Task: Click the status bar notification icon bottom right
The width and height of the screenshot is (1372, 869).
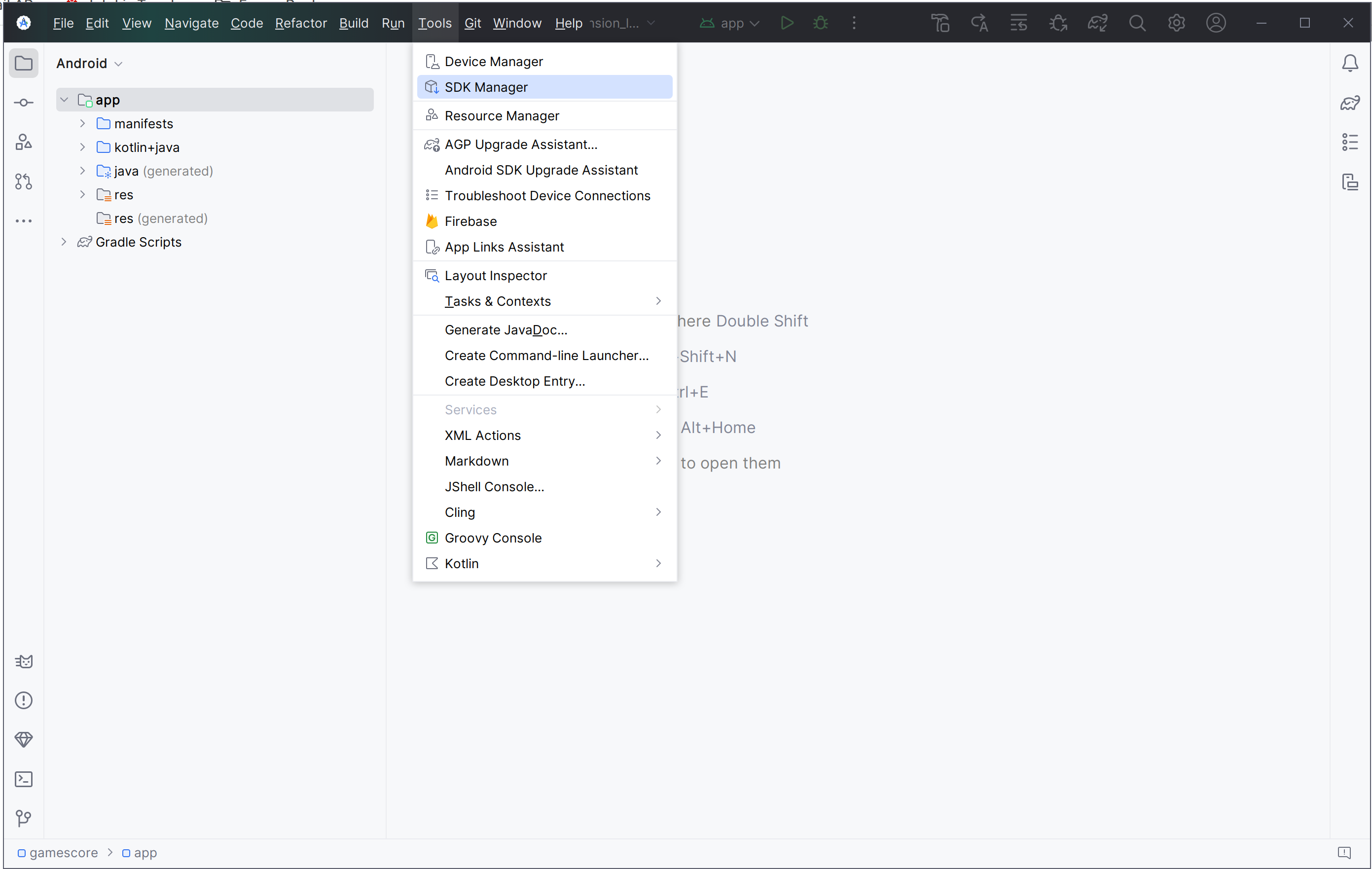Action: pyautogui.click(x=1344, y=852)
